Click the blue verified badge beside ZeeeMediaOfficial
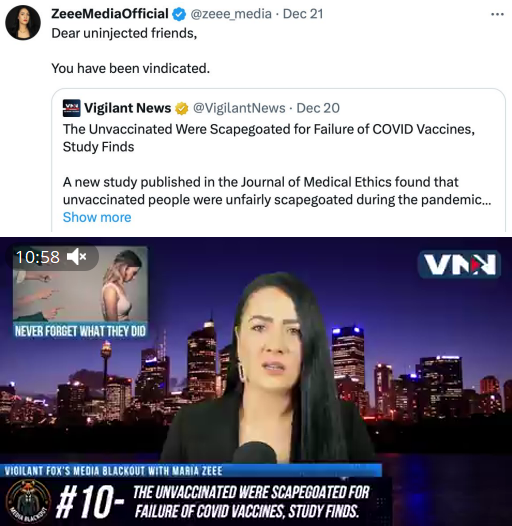Screen dimensions: 512x526 [179, 14]
